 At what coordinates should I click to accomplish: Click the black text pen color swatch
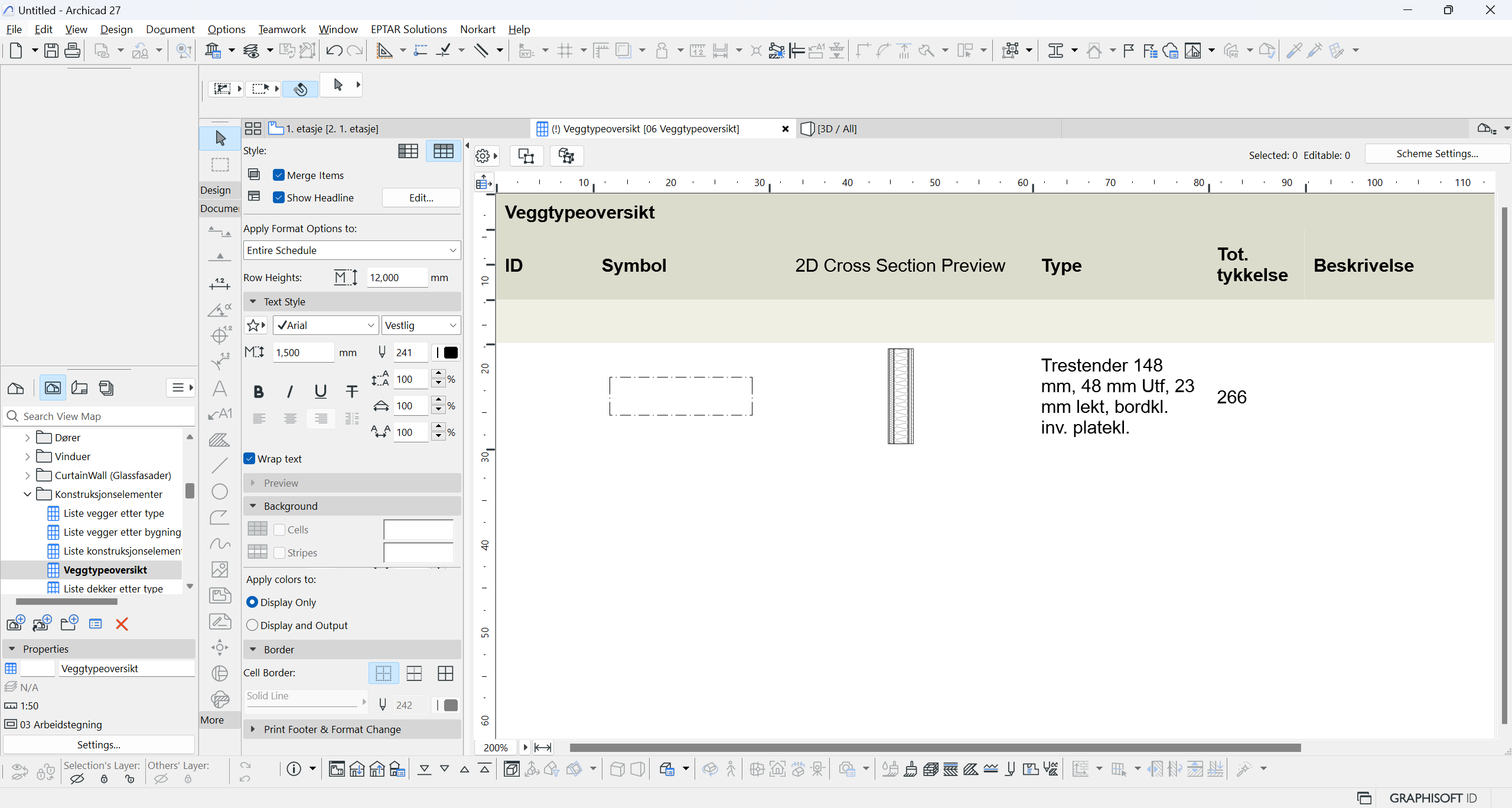coord(451,353)
